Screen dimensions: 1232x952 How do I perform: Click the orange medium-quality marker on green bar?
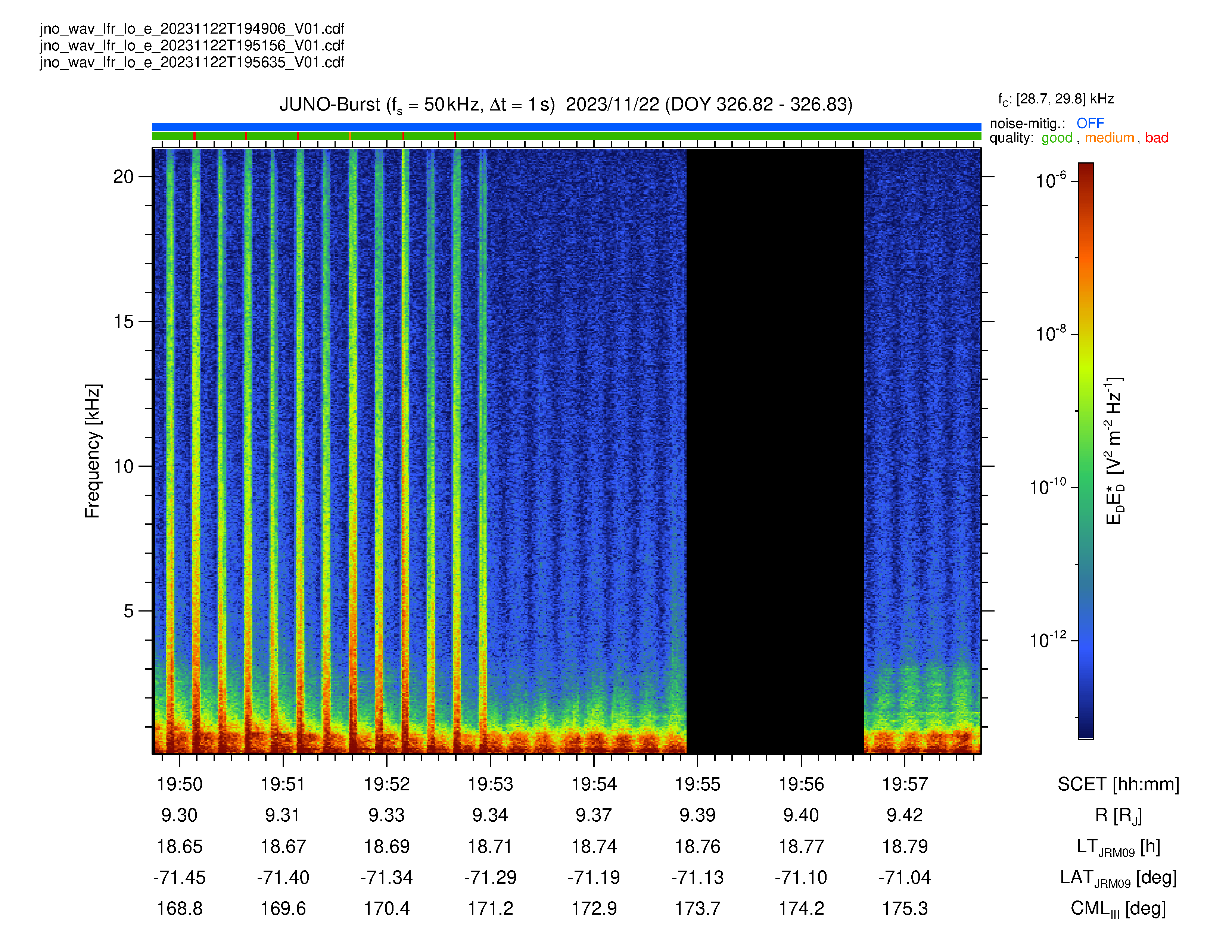[x=350, y=136]
